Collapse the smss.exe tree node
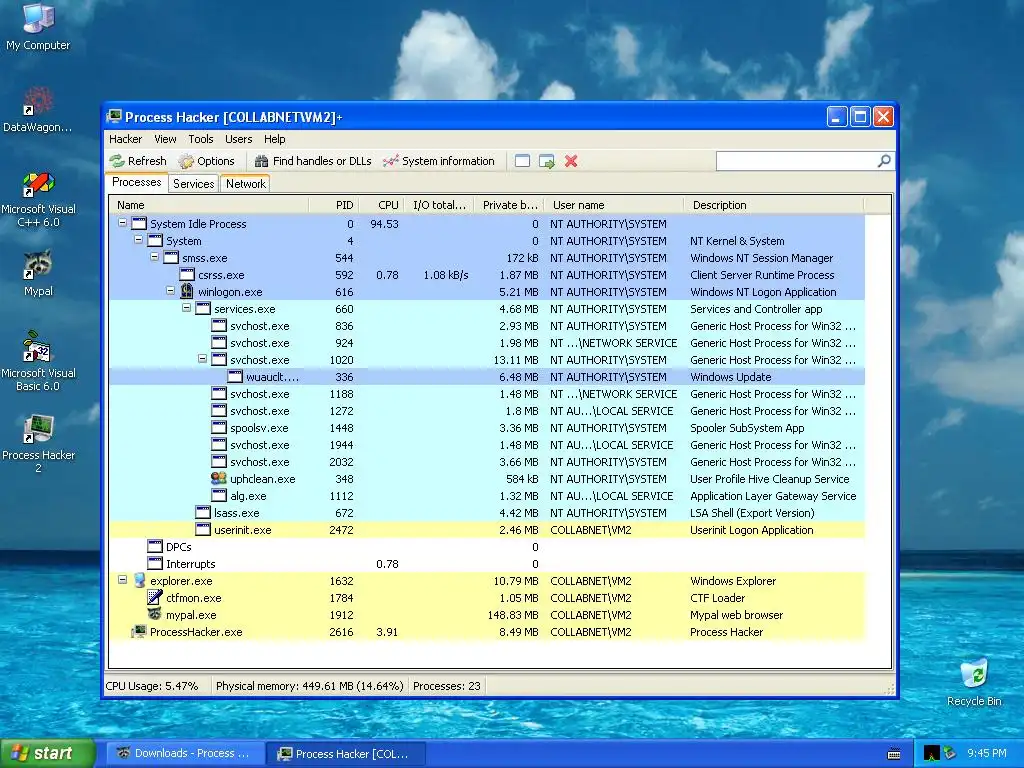The height and width of the screenshot is (768, 1024). click(154, 257)
